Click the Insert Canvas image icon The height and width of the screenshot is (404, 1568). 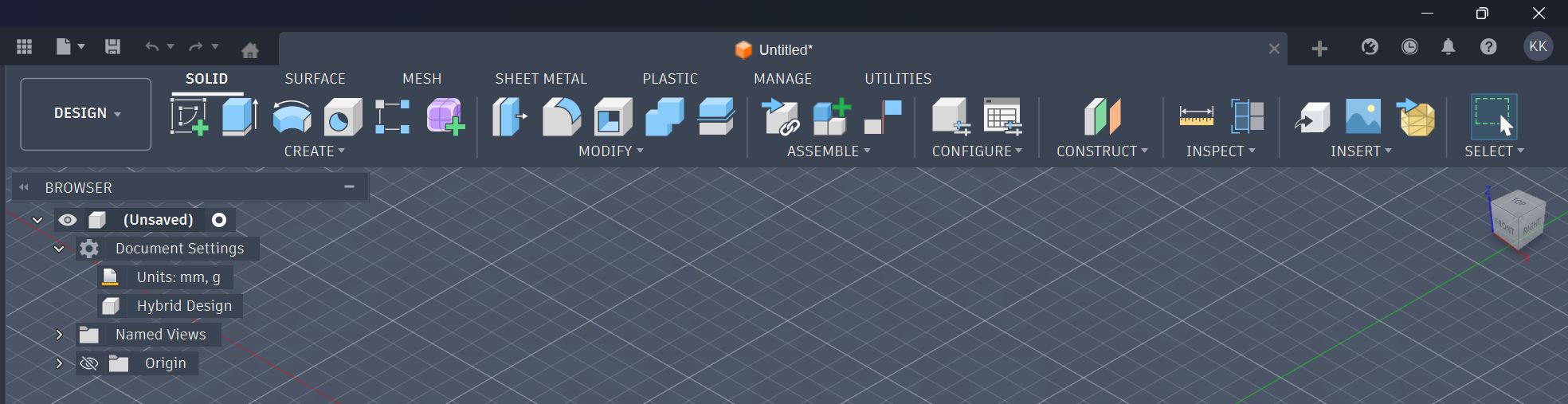[1363, 116]
